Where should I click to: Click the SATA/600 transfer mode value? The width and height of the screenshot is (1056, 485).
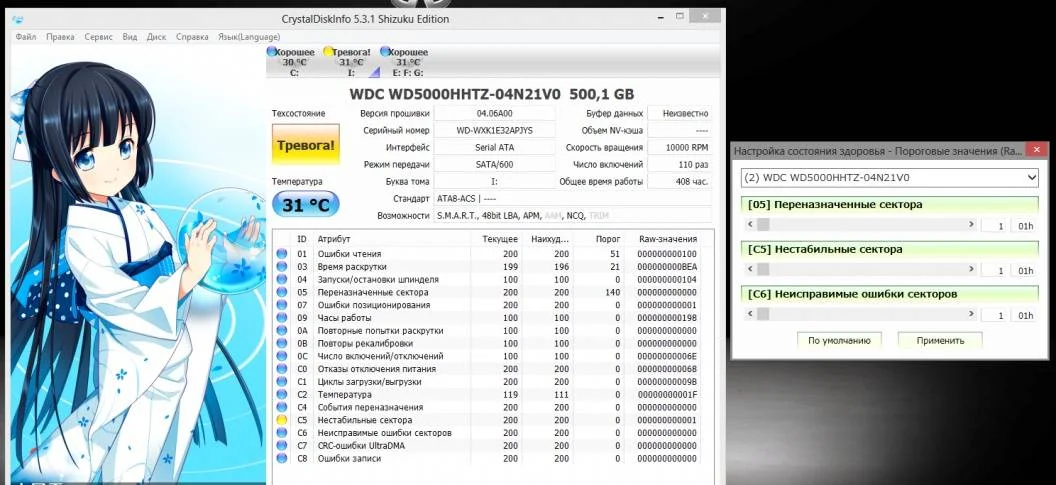click(495, 164)
